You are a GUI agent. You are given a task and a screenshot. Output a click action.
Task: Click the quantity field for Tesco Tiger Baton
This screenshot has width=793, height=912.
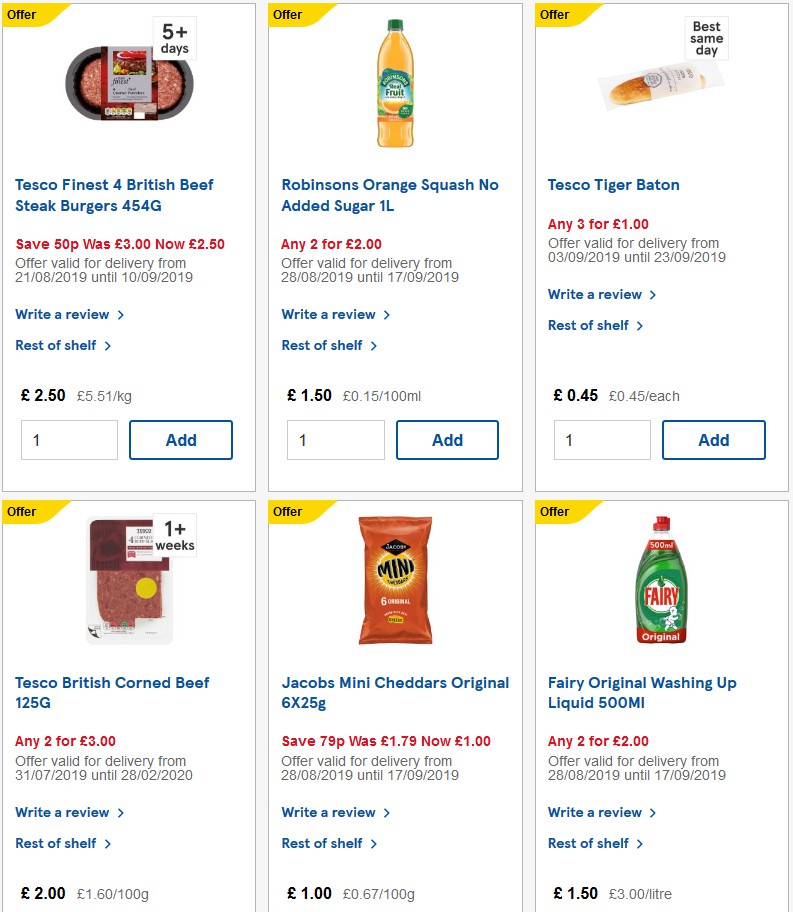tap(602, 440)
